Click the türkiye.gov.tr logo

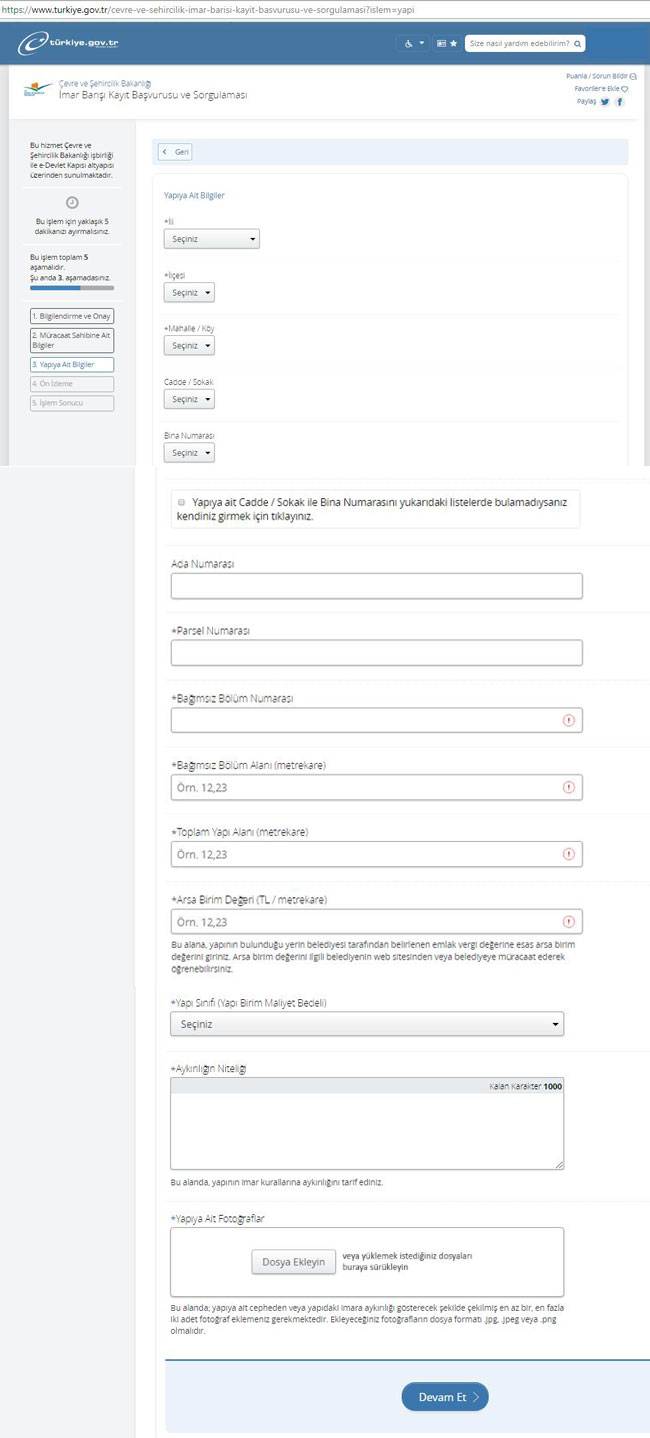(68, 44)
